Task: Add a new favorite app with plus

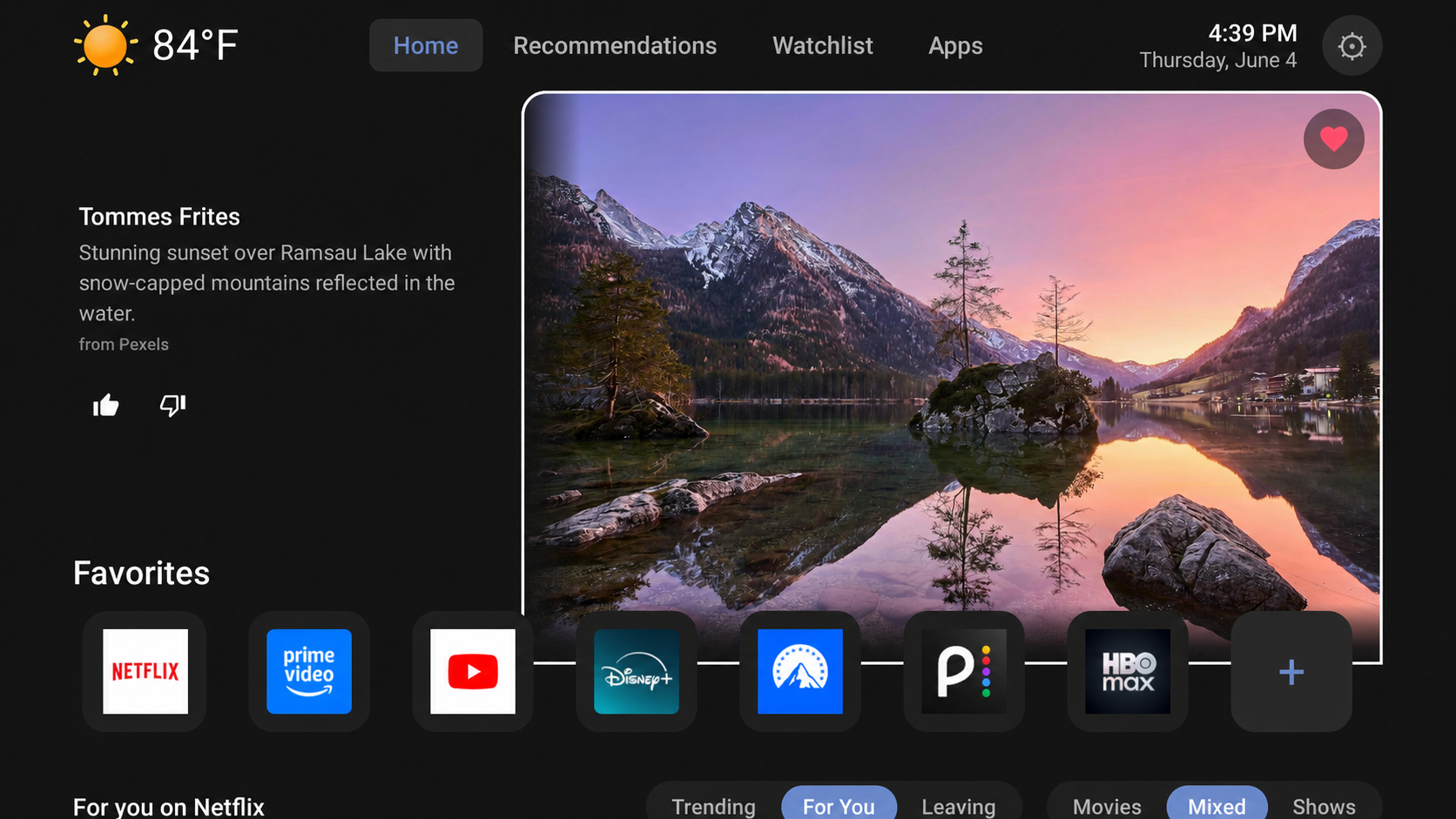Action: tap(1291, 671)
